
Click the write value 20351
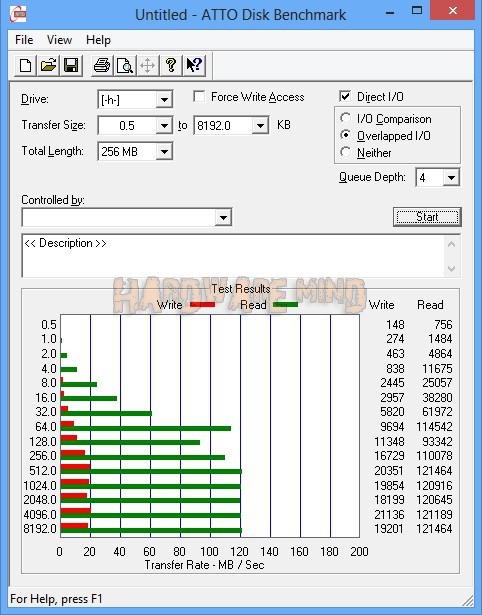(389, 470)
